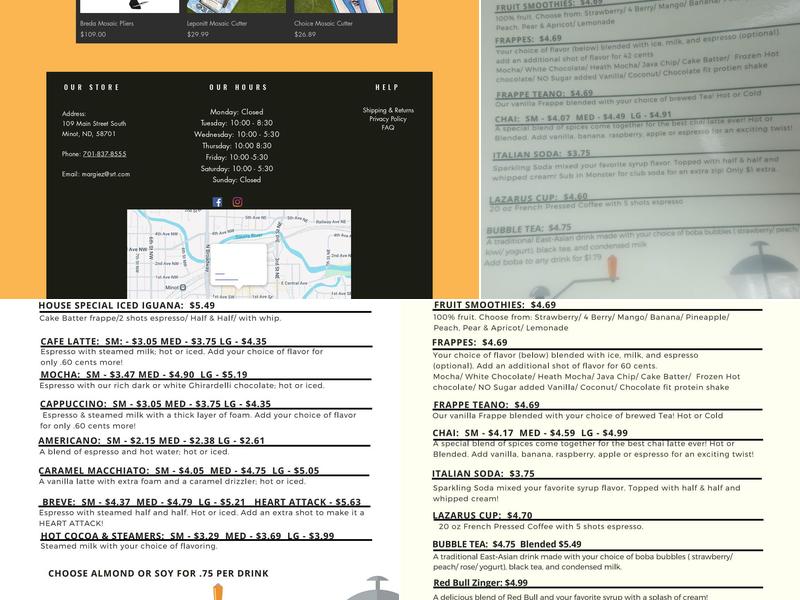
Task: Click FRAPPES: $4.69 in lower menu
Action: coord(469,342)
